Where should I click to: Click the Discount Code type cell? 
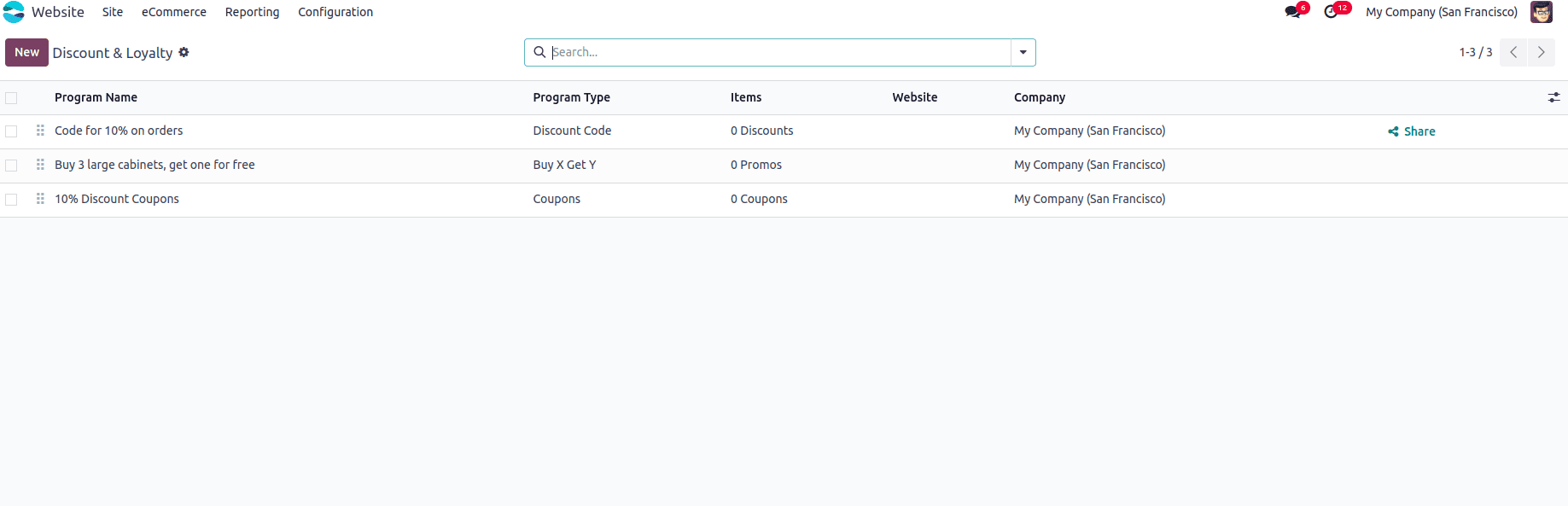point(572,131)
